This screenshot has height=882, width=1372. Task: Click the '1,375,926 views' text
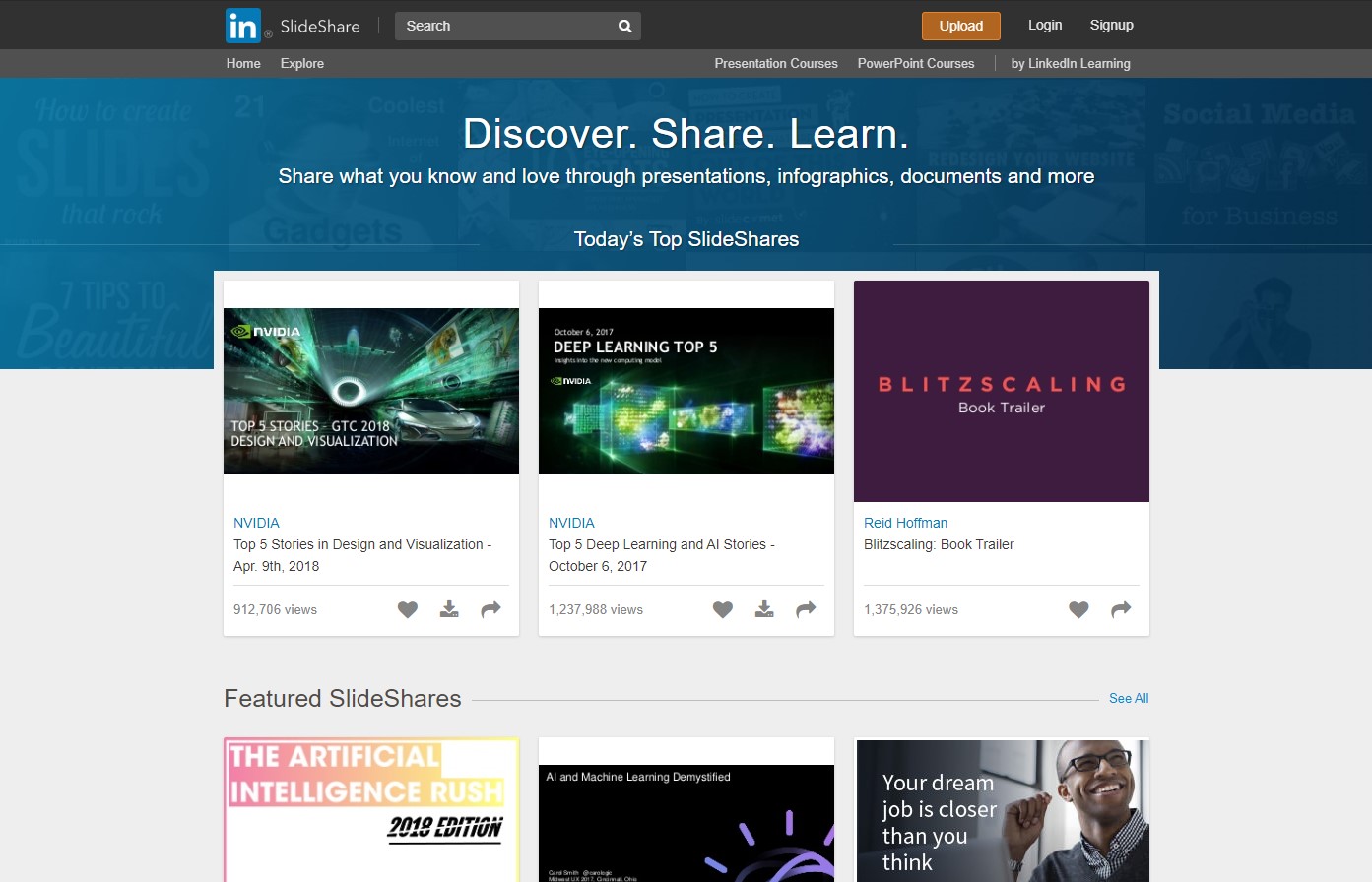pos(911,609)
